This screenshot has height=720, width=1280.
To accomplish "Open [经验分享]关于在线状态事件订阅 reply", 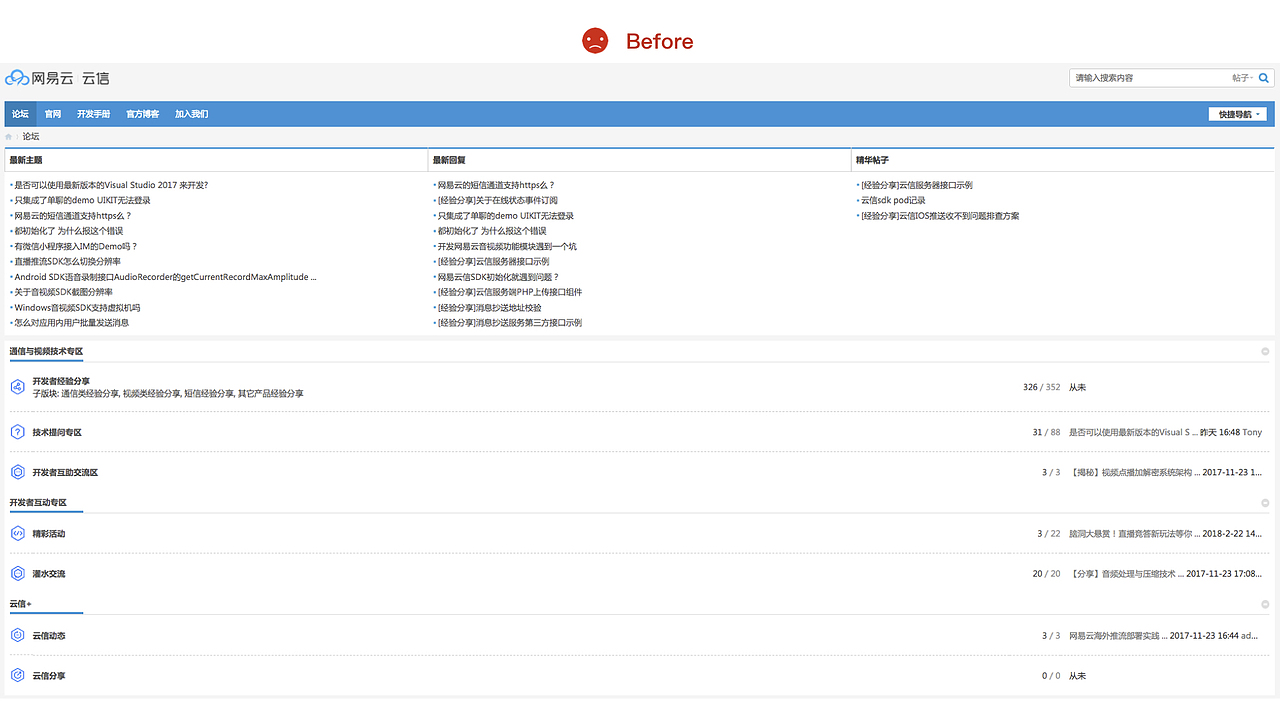I will pyautogui.click(x=497, y=200).
